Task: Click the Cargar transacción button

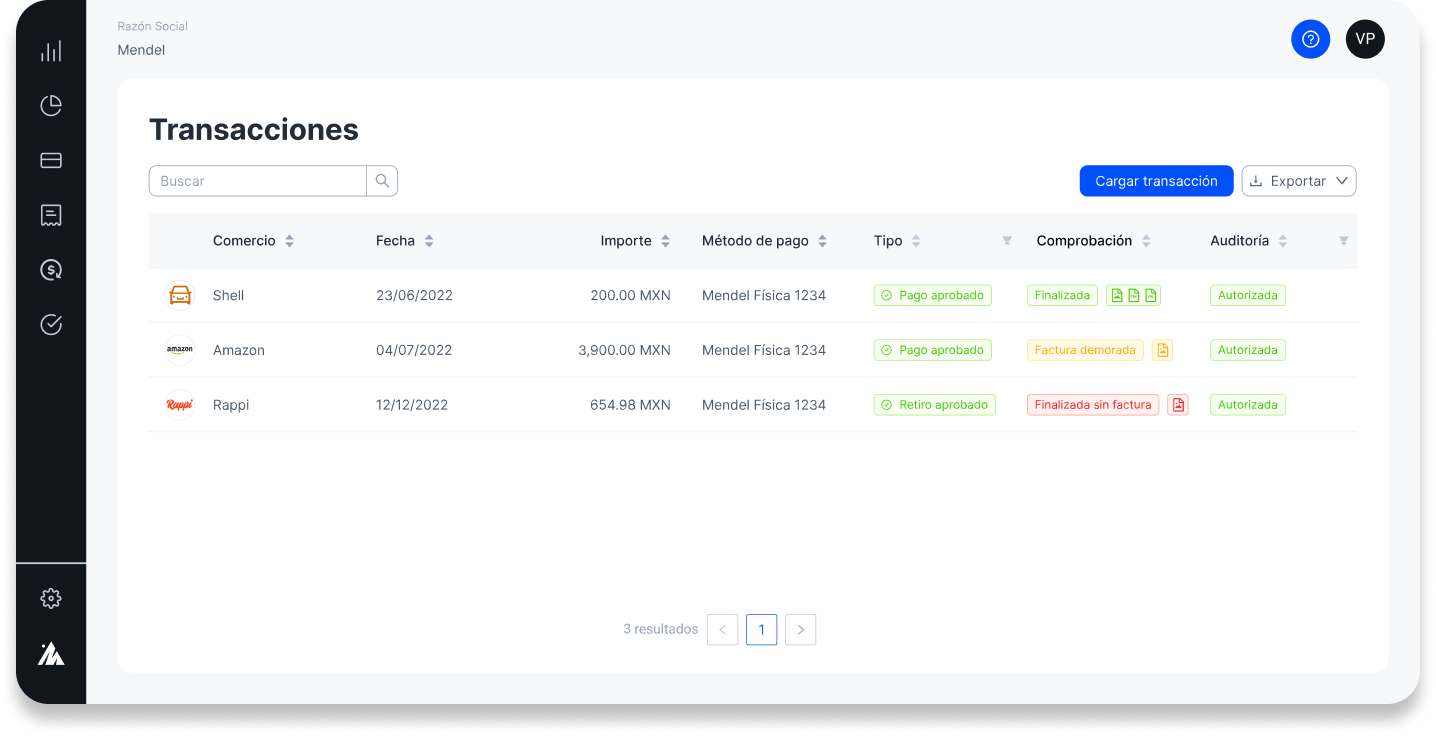Action: (1156, 181)
